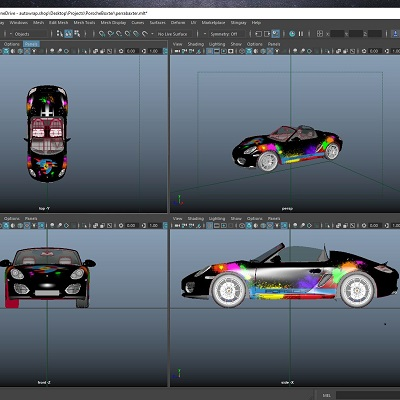
Task: Open the Surfaces menu
Action: (x=157, y=23)
